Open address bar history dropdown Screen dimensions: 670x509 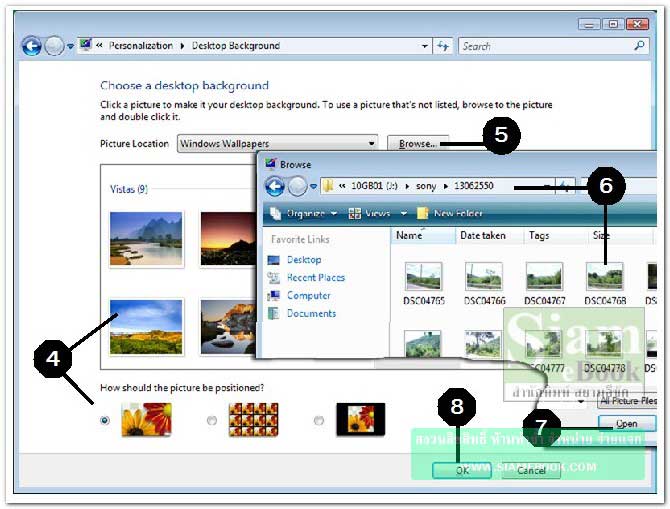pos(424,46)
